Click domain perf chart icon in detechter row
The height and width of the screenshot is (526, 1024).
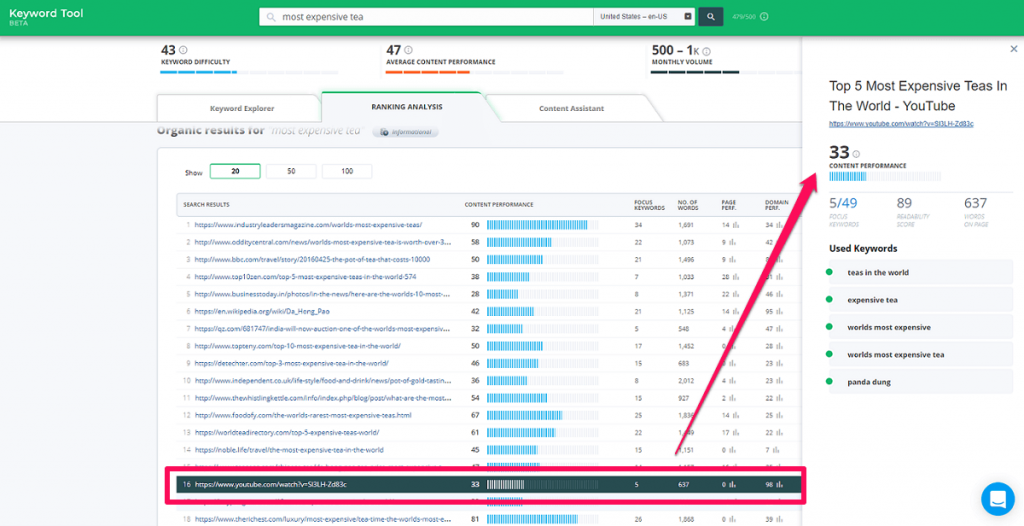coord(778,363)
